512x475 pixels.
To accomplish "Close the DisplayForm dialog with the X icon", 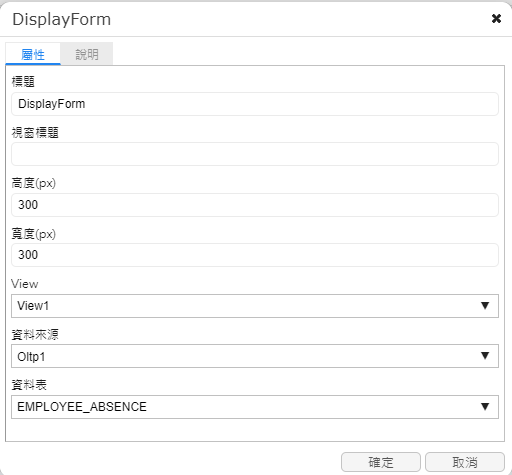I will (496, 19).
